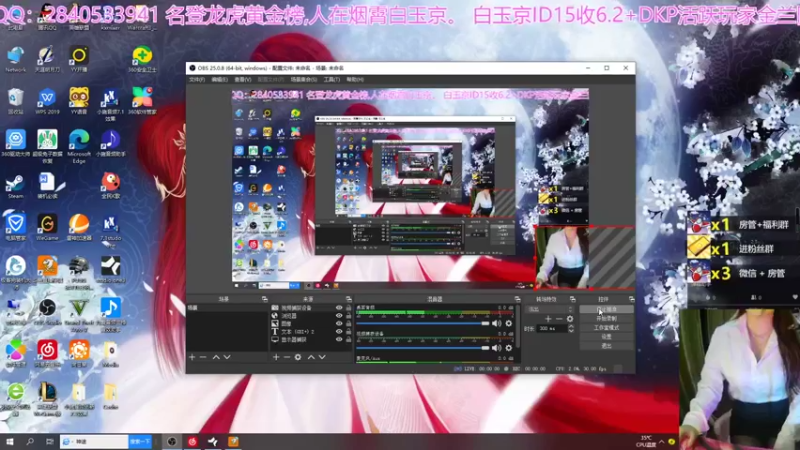Move selected source up in list
The width and height of the screenshot is (800, 450).
point(311,357)
